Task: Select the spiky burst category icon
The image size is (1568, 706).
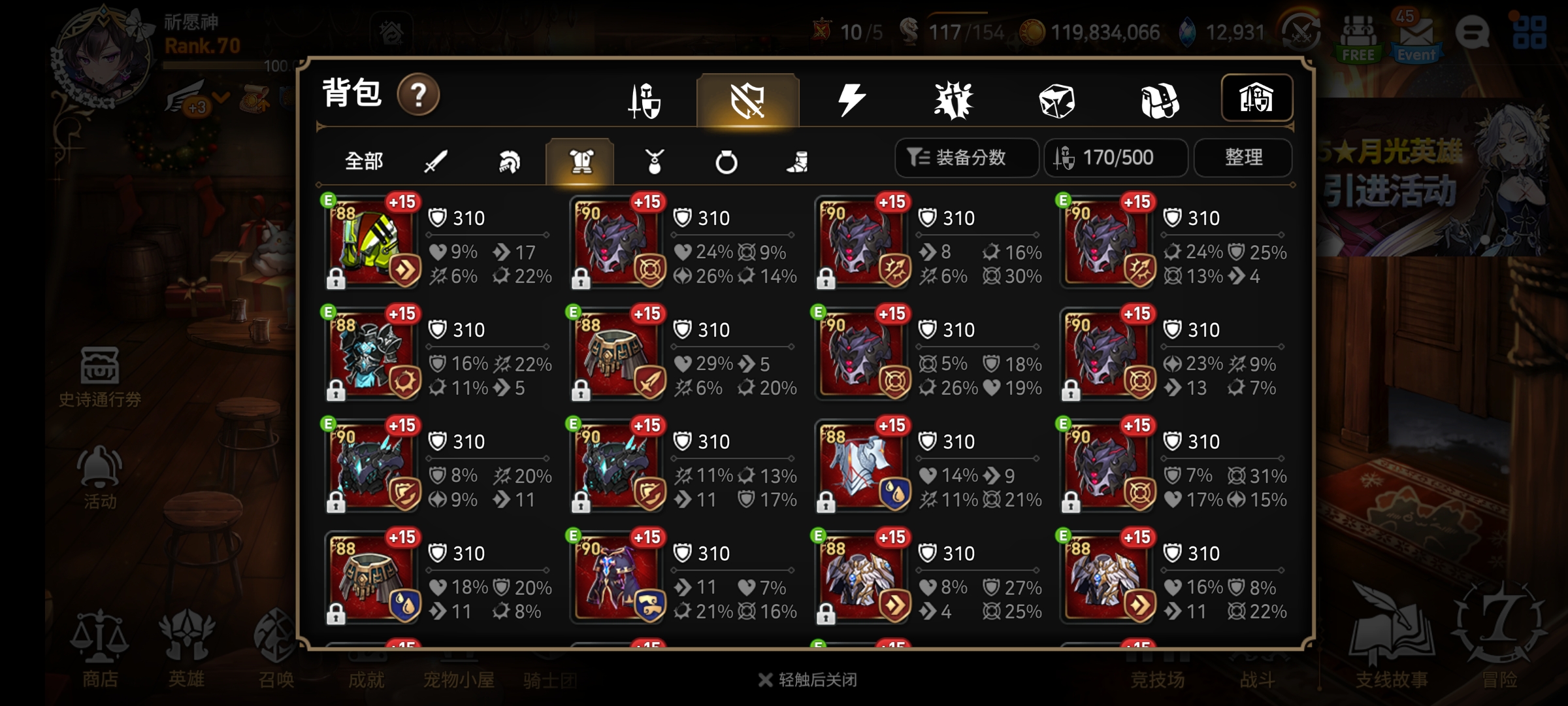Action: (x=954, y=101)
